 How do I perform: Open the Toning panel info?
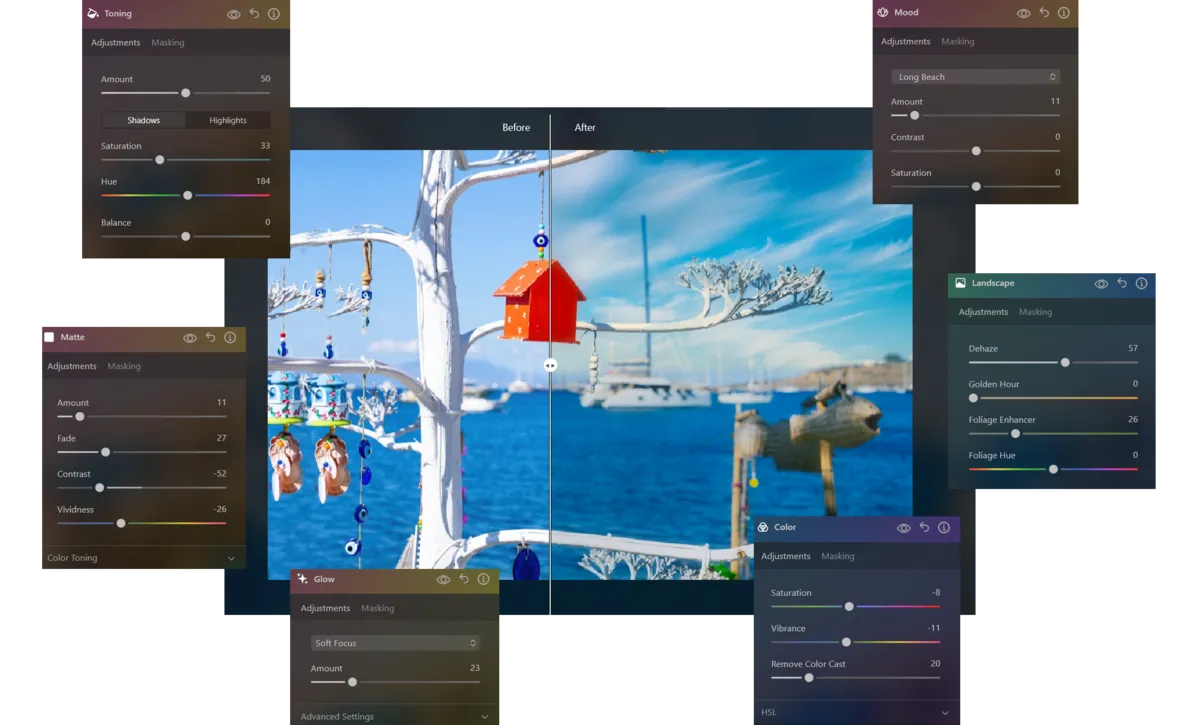(273, 14)
